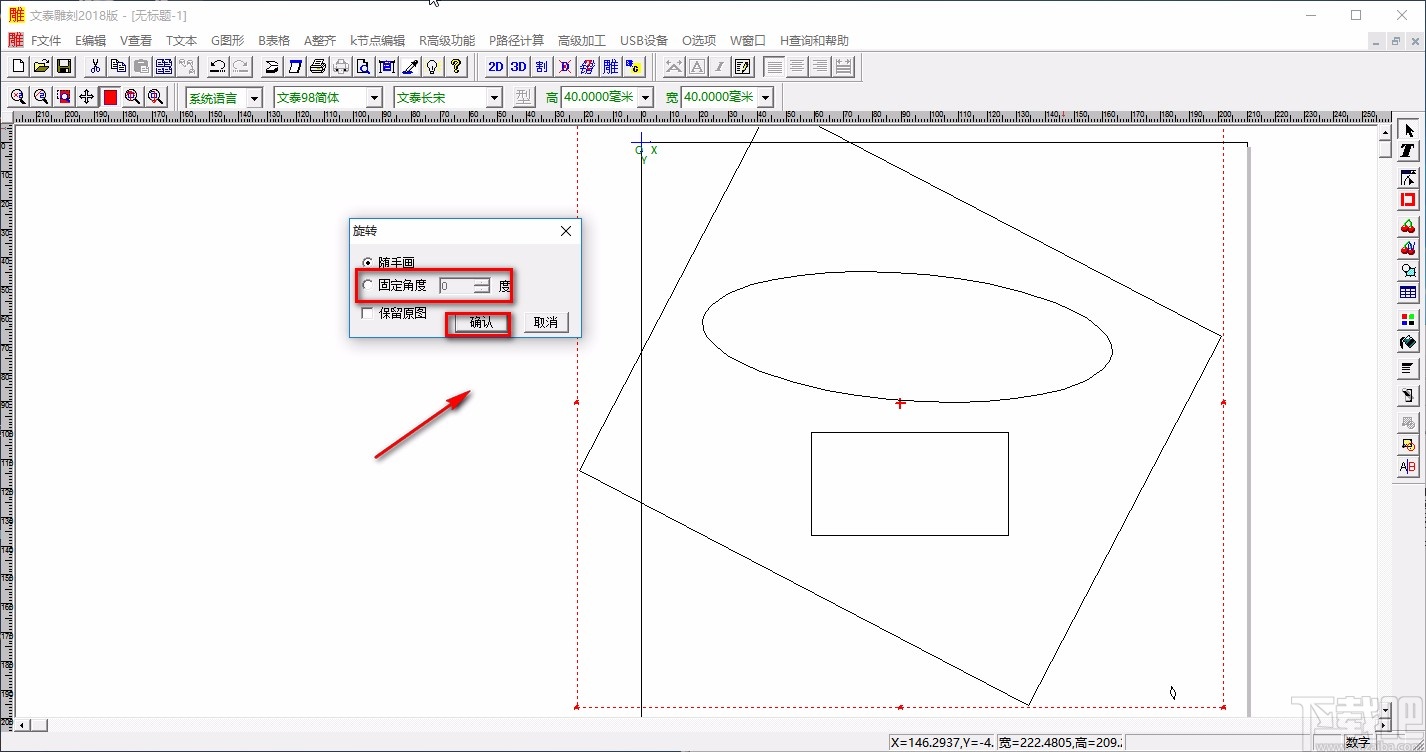The height and width of the screenshot is (752, 1426).
Task: Click the fixed angle degree input field
Action: [x=456, y=286]
